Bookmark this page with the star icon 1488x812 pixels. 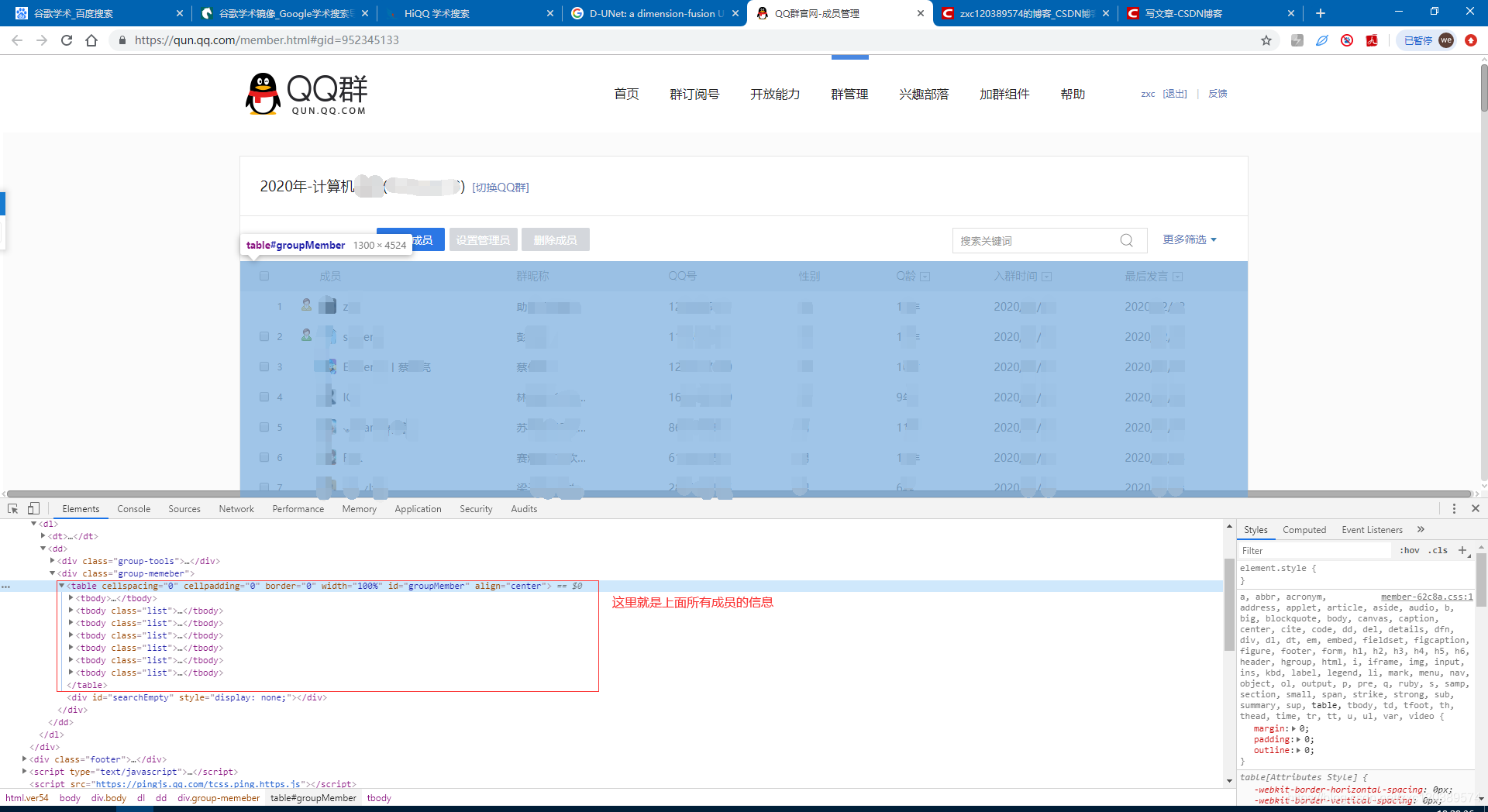coord(1266,40)
